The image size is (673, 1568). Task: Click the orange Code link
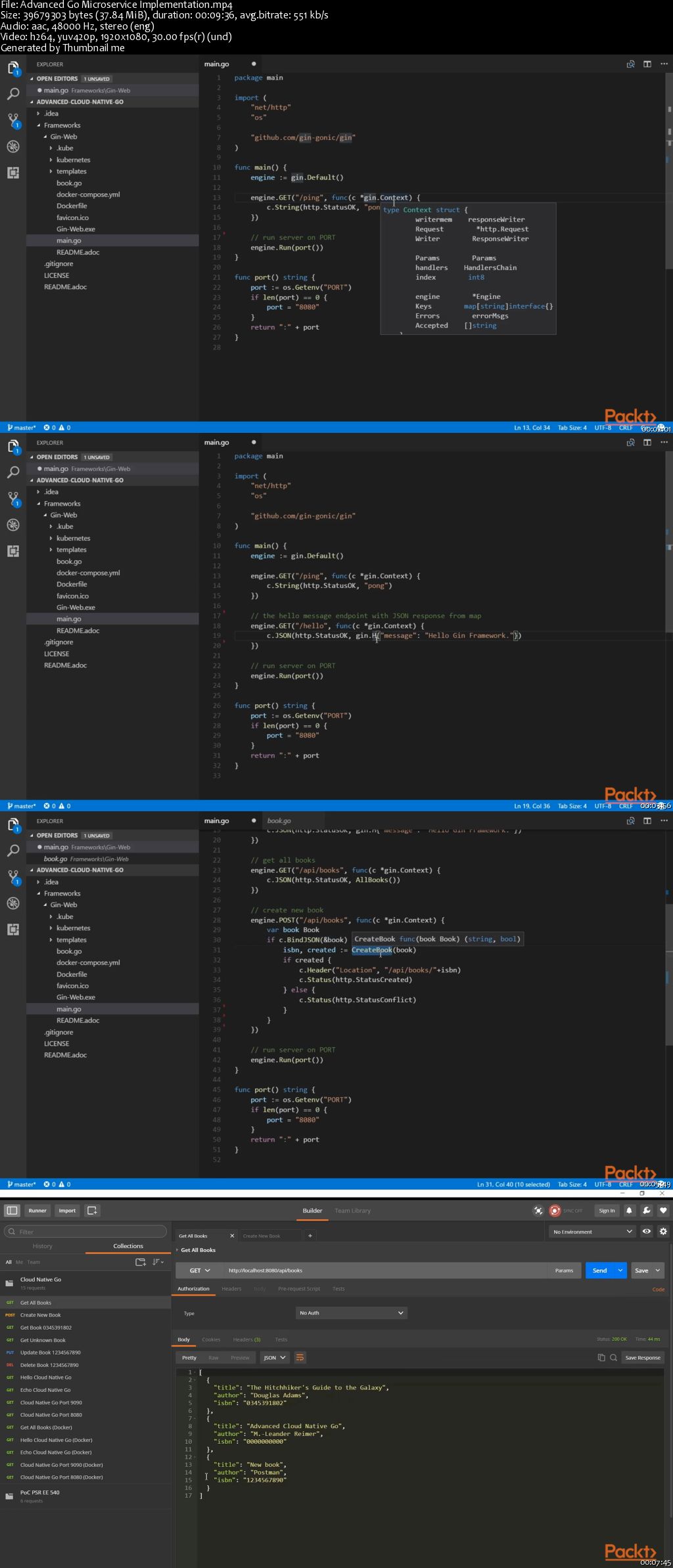658,1289
